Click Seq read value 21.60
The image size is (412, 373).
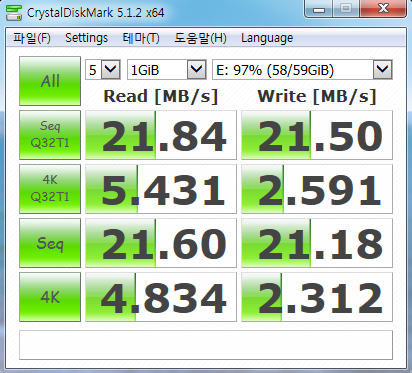coord(161,243)
